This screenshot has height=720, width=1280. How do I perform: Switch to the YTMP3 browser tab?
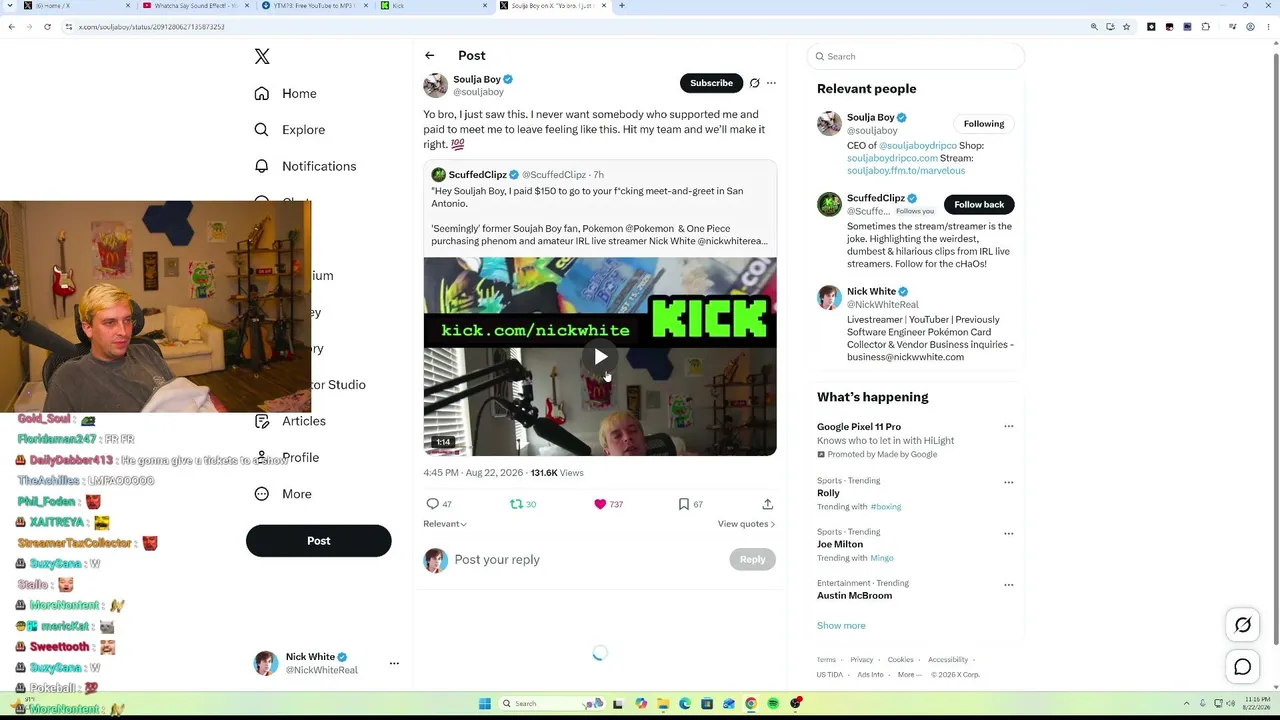coord(314,6)
